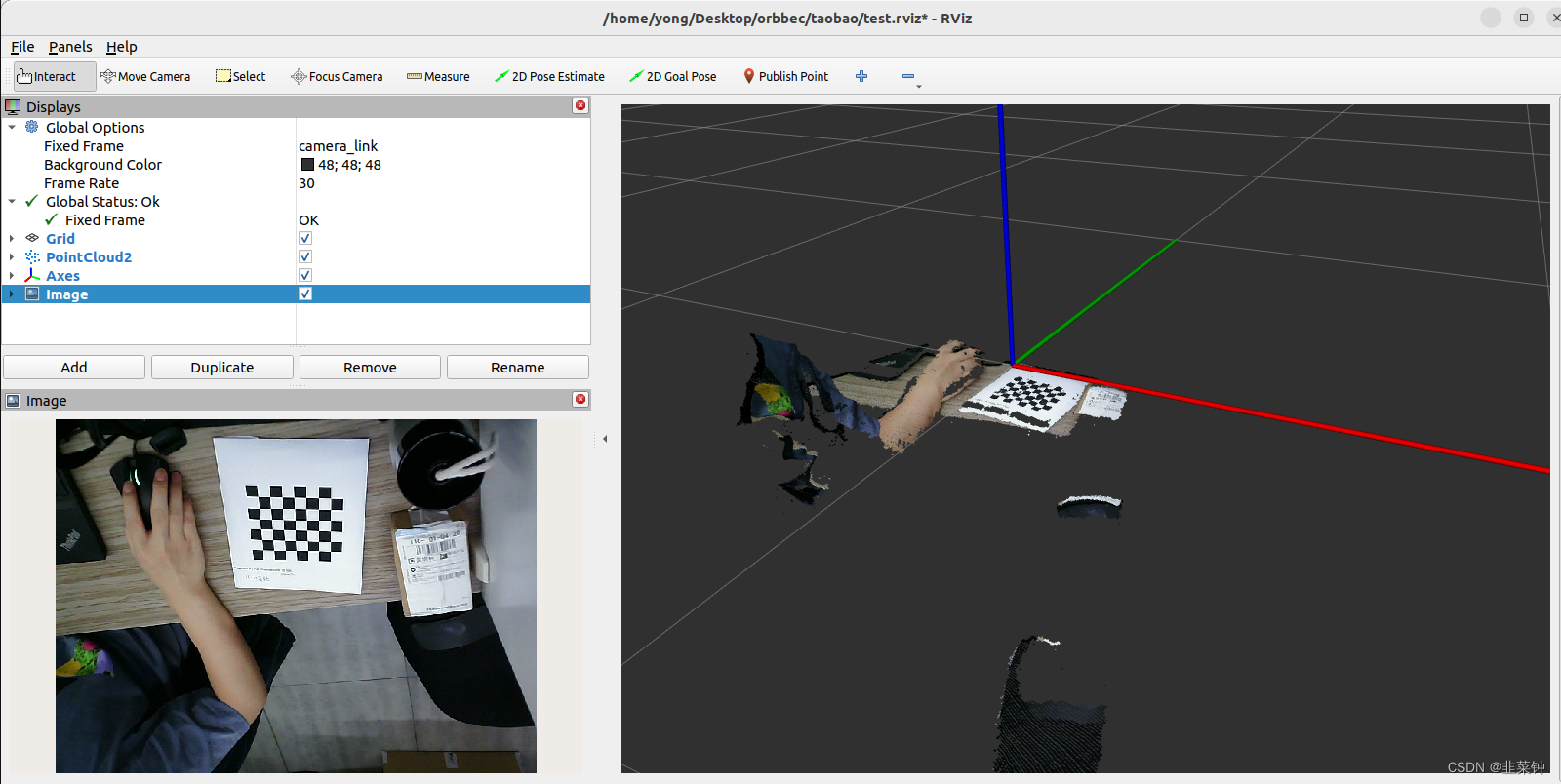Toggle the Image display checkbox
The height and width of the screenshot is (784, 1561).
[x=305, y=294]
